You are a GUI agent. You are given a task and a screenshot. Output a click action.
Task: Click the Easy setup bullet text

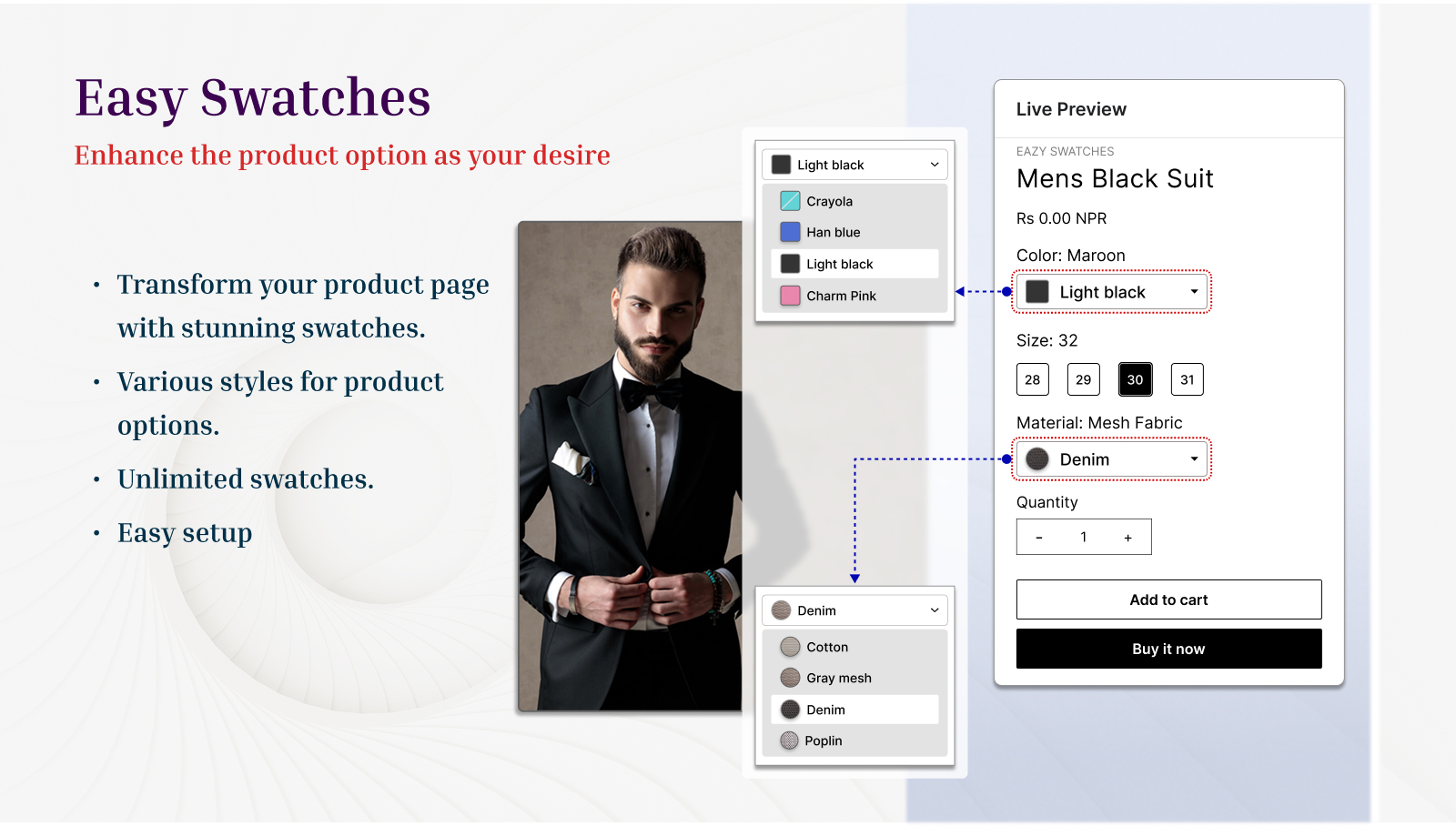185,533
